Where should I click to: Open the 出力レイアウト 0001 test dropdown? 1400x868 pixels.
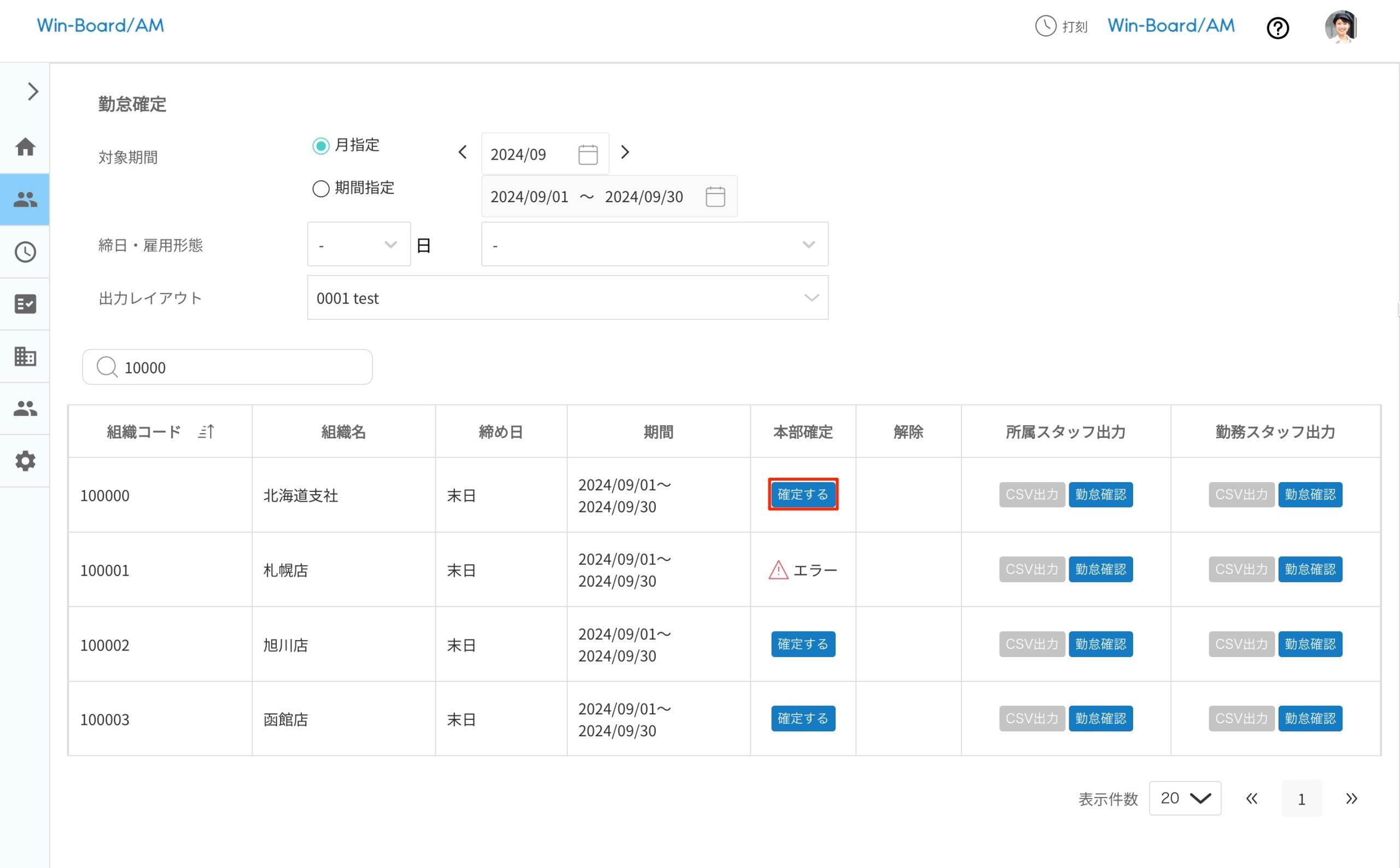coord(567,298)
